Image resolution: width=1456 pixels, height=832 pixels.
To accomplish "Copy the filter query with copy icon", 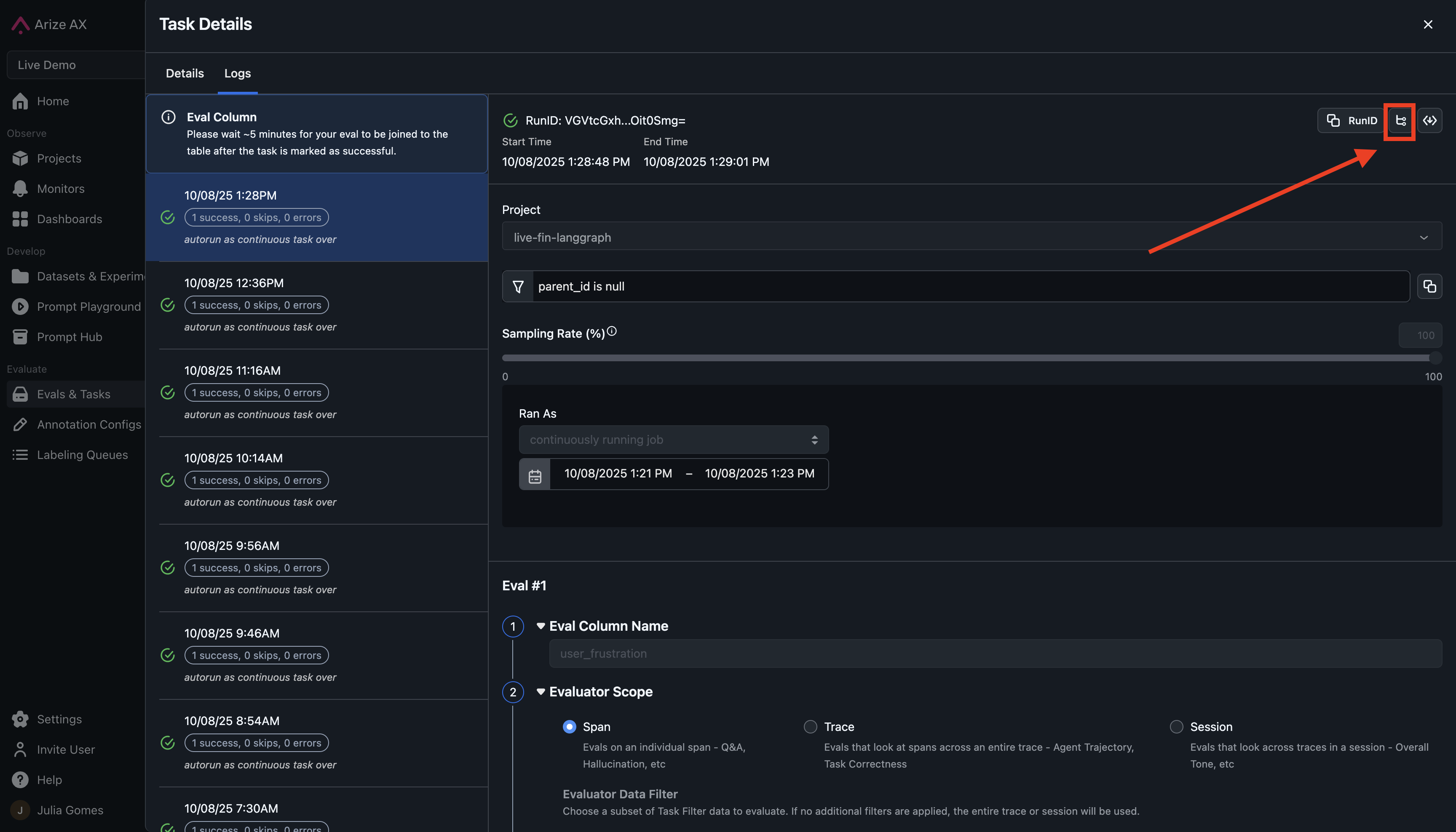I will 1429,286.
